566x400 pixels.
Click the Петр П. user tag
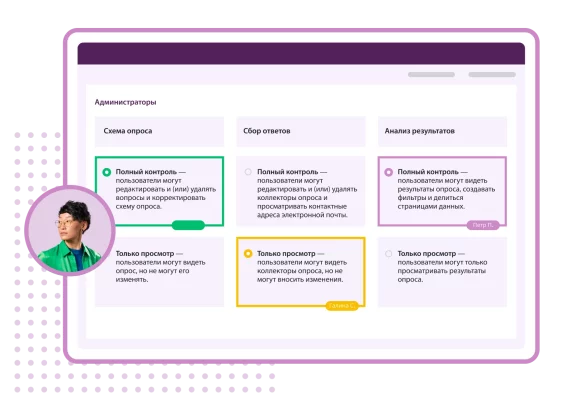[483, 225]
